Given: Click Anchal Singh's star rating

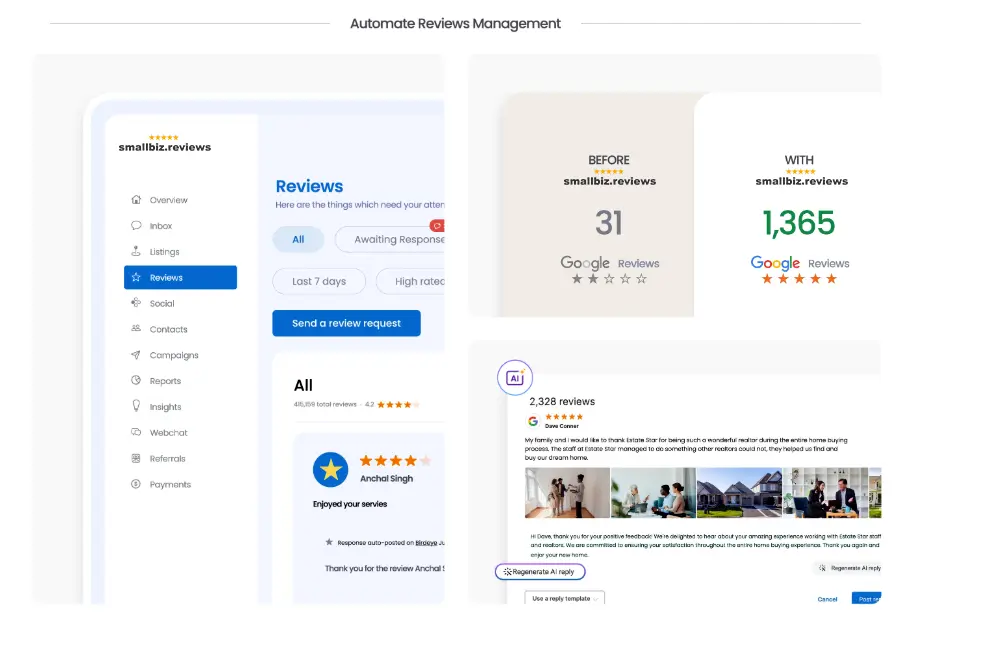Looking at the screenshot, I should (x=395, y=461).
